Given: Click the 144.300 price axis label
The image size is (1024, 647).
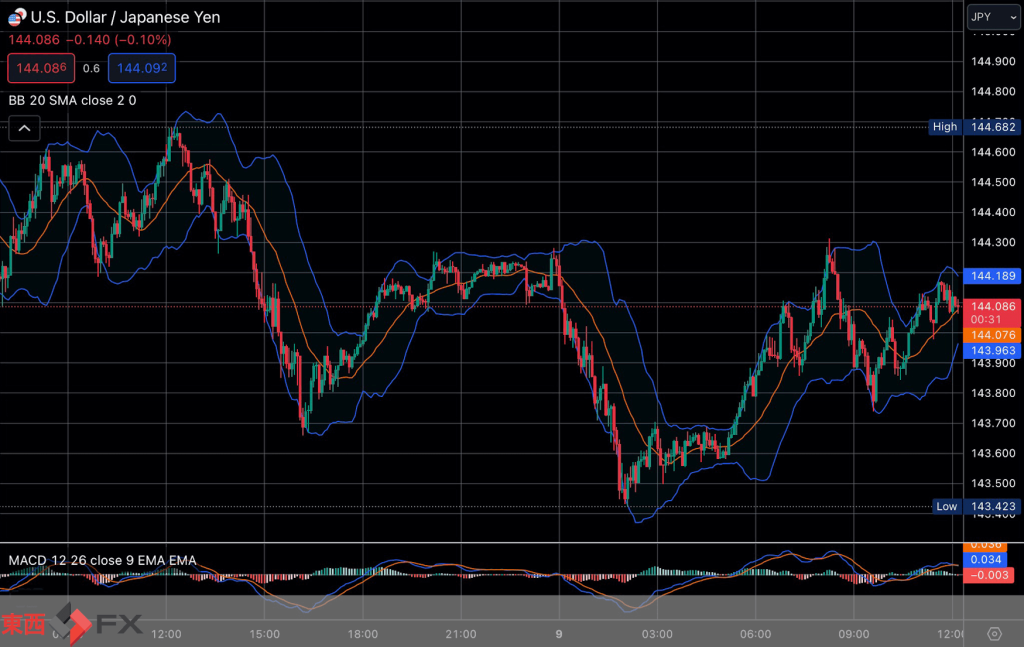Looking at the screenshot, I should tap(993, 242).
